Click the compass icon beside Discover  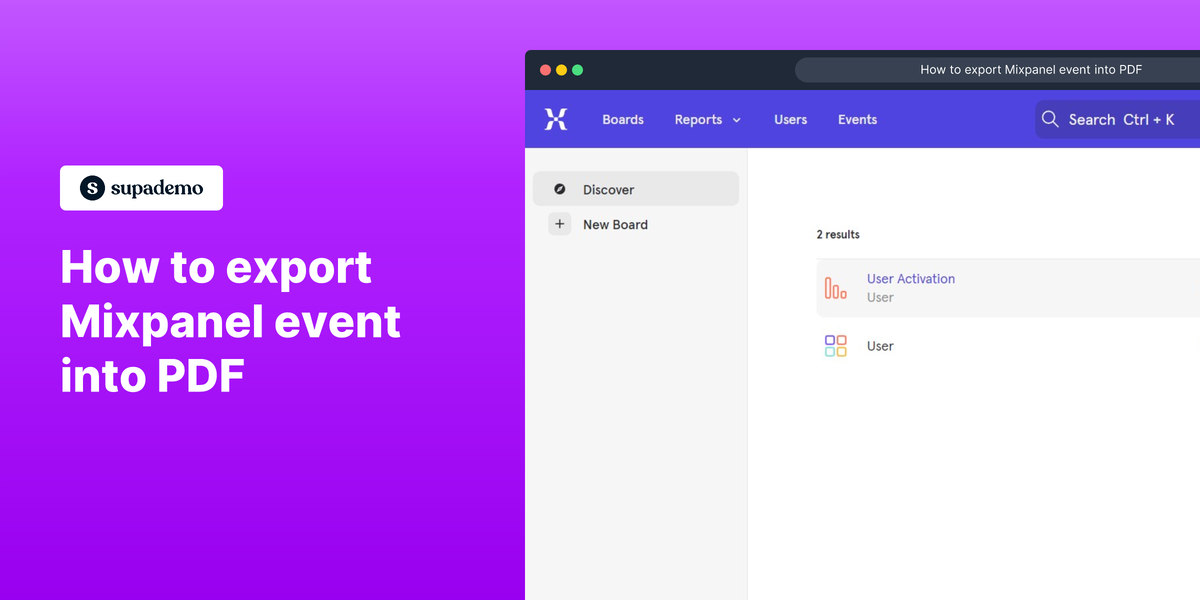tap(561, 189)
